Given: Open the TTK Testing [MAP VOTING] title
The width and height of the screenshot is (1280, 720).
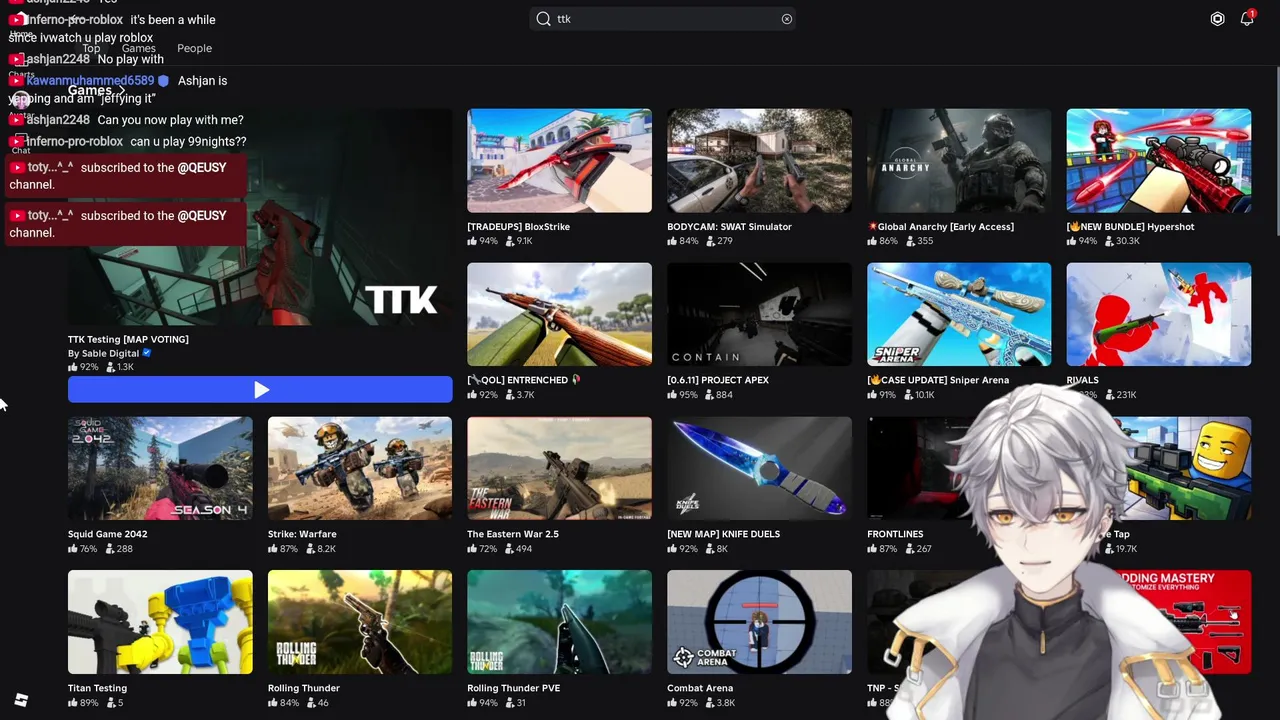Looking at the screenshot, I should tap(128, 339).
